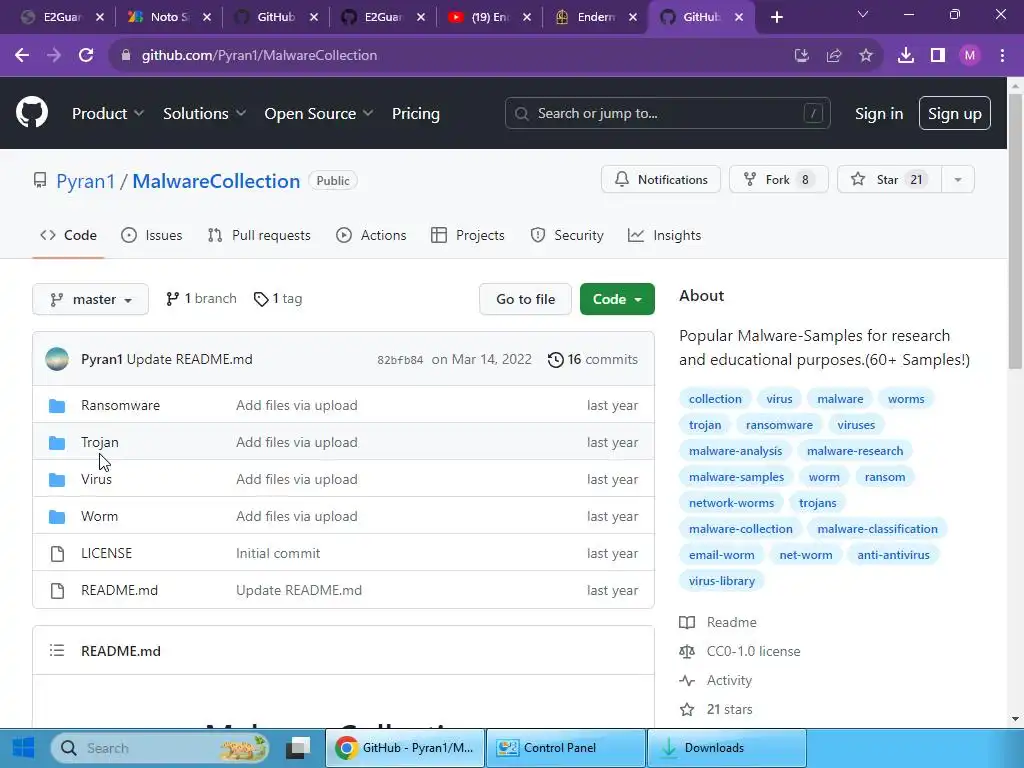1024x768 pixels.
Task: Click the Notifications button
Action: click(x=660, y=180)
